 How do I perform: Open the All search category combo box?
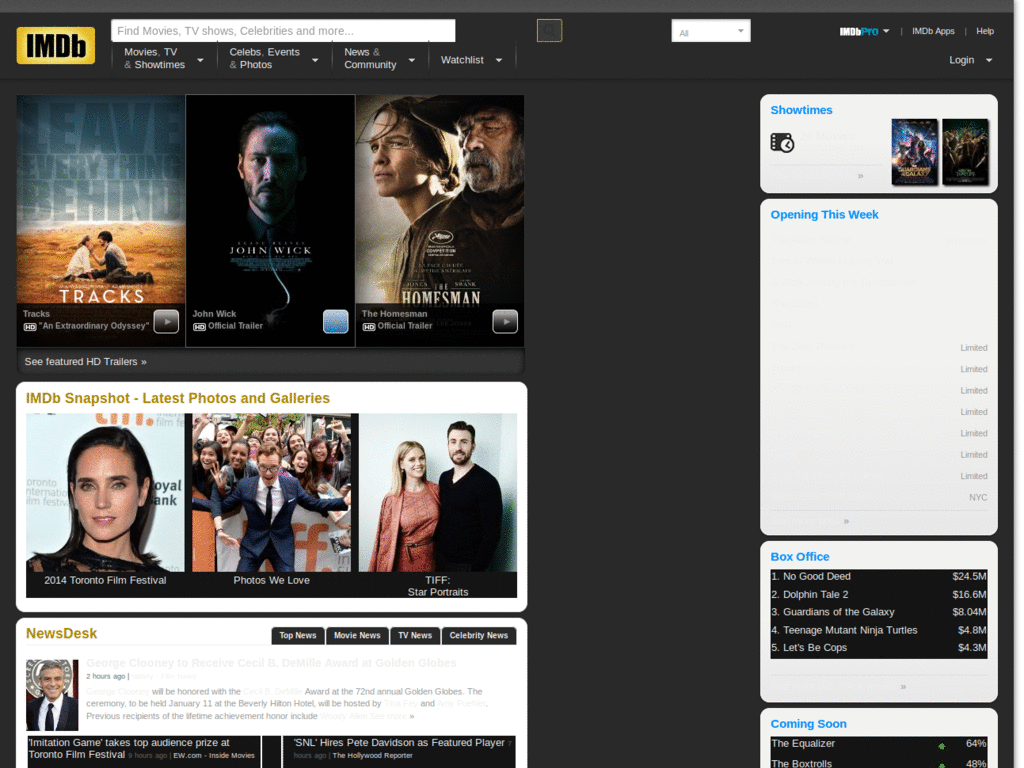(711, 31)
